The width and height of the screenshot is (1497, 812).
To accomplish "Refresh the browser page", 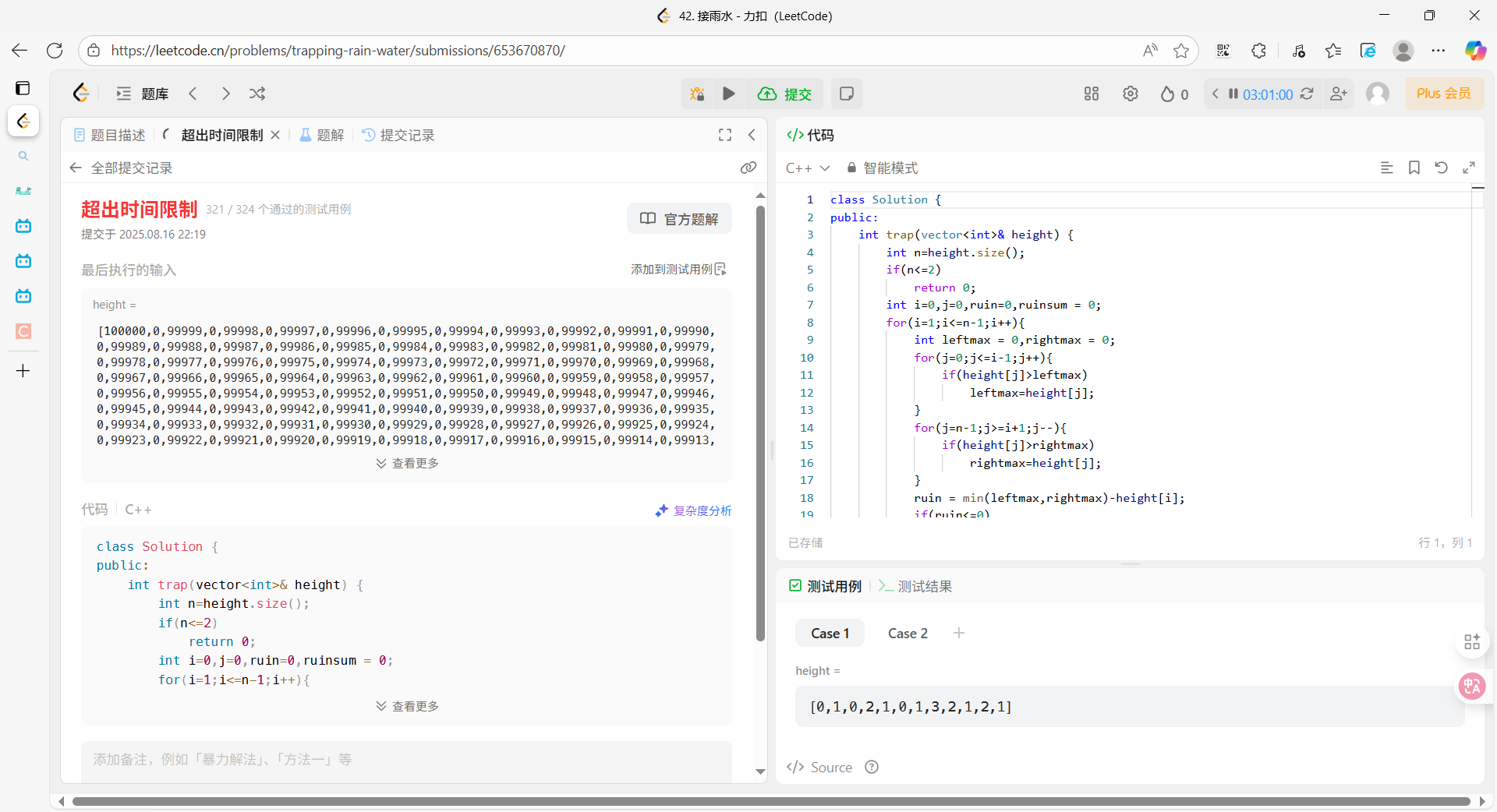I will point(55,51).
